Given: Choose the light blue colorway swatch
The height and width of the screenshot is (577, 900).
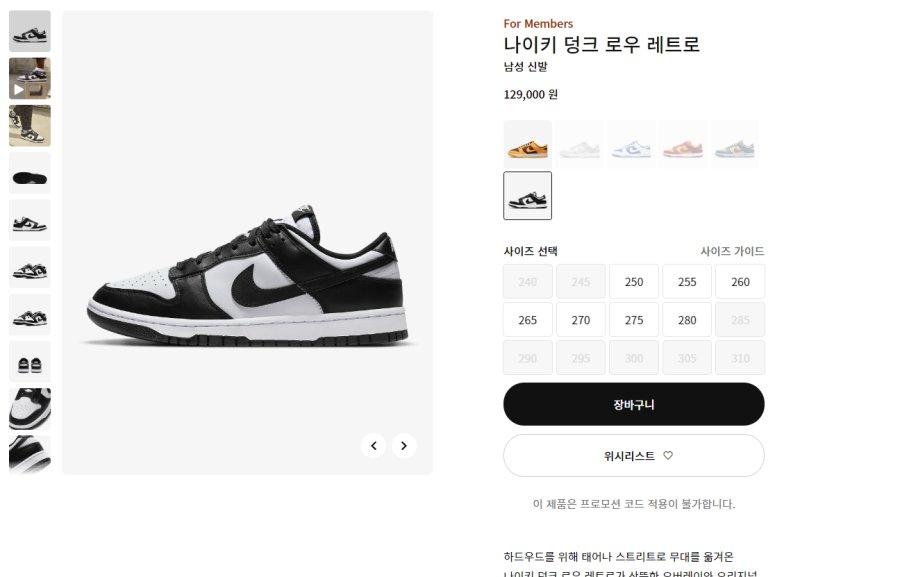Looking at the screenshot, I should (x=631, y=144).
